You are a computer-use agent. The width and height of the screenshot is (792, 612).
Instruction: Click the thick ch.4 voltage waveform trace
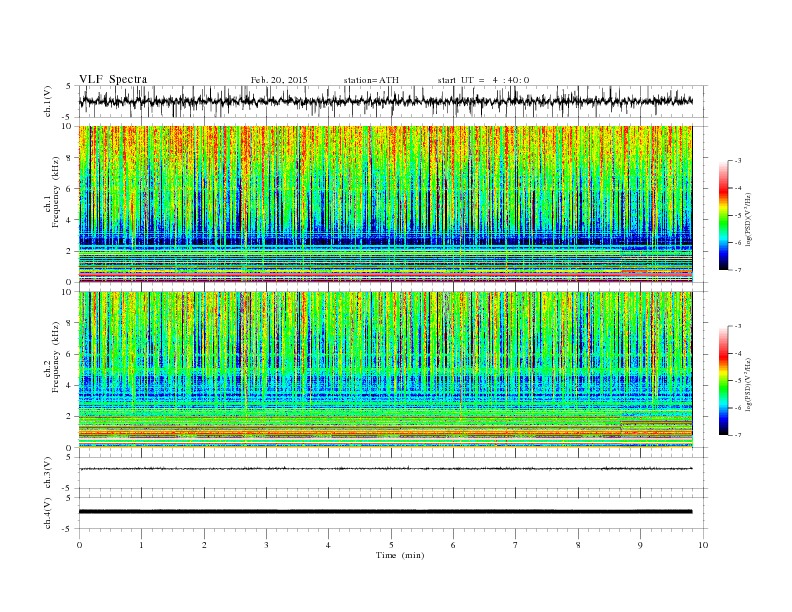[x=385, y=512]
